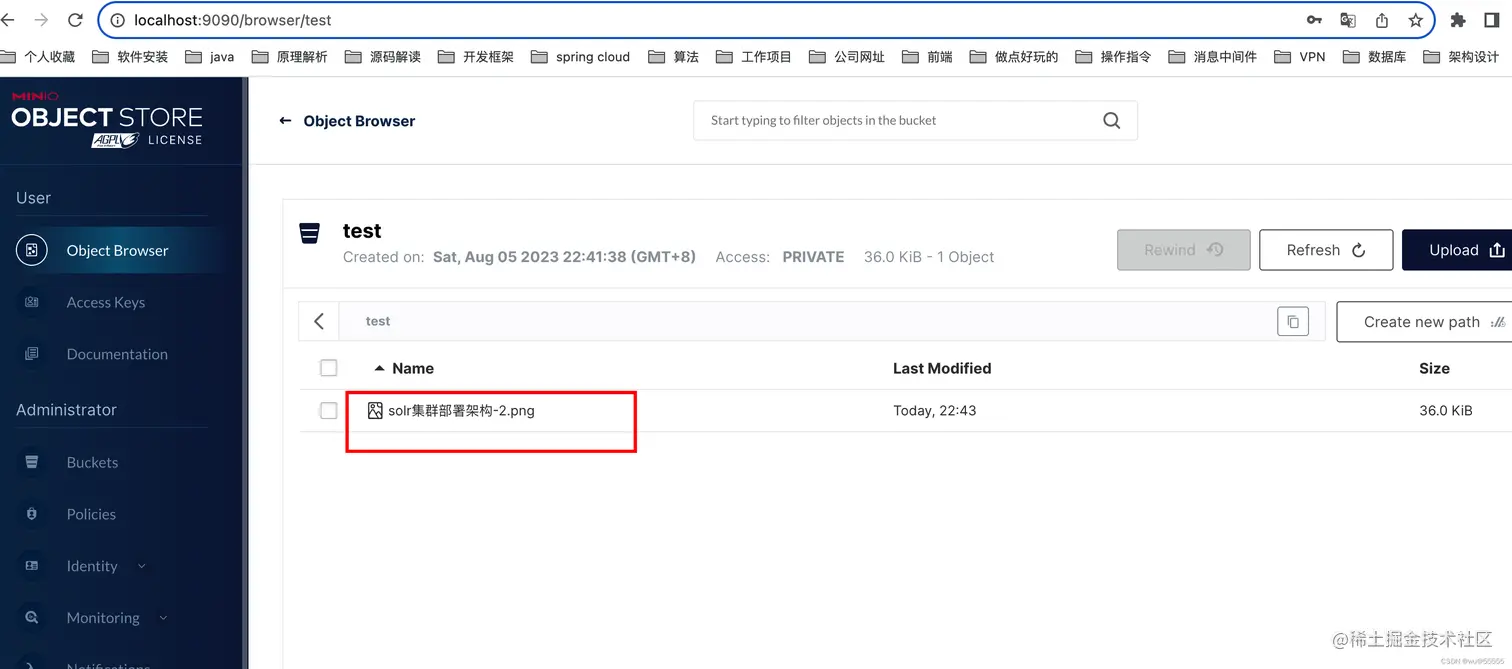Click the image file icon of solr png
The image size is (1512, 669).
375,411
